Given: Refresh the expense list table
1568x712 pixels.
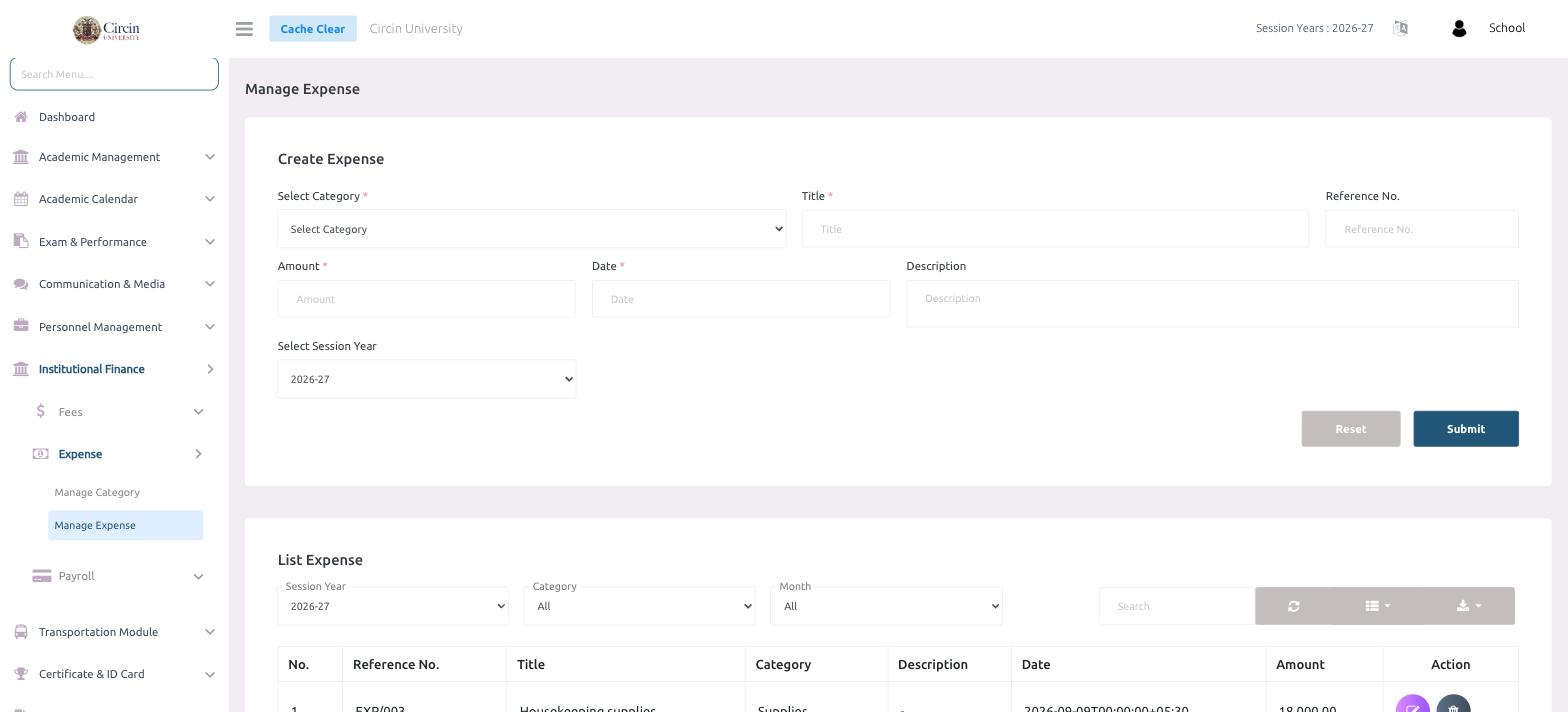Looking at the screenshot, I should click(1294, 606).
